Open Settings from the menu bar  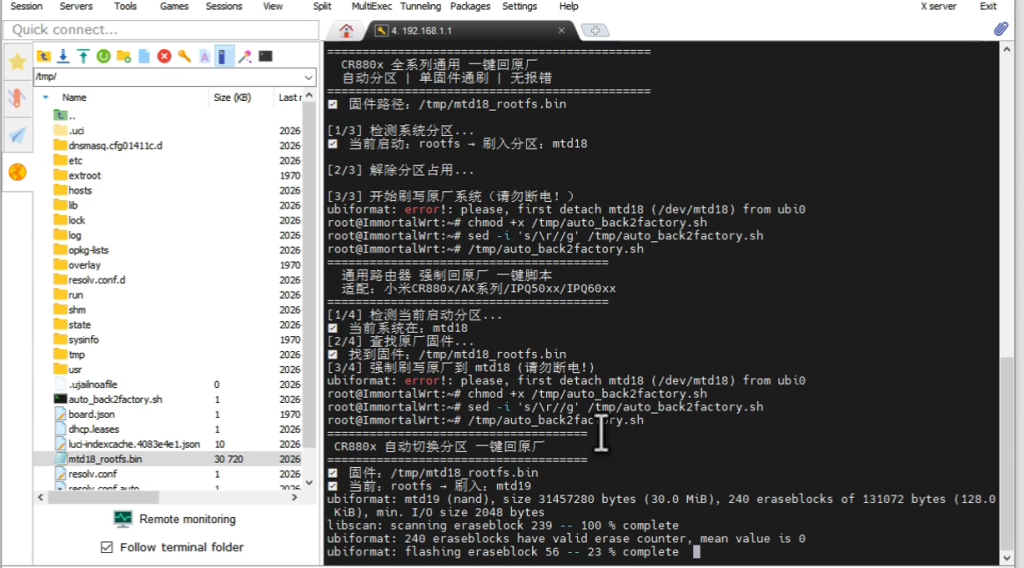(x=519, y=7)
